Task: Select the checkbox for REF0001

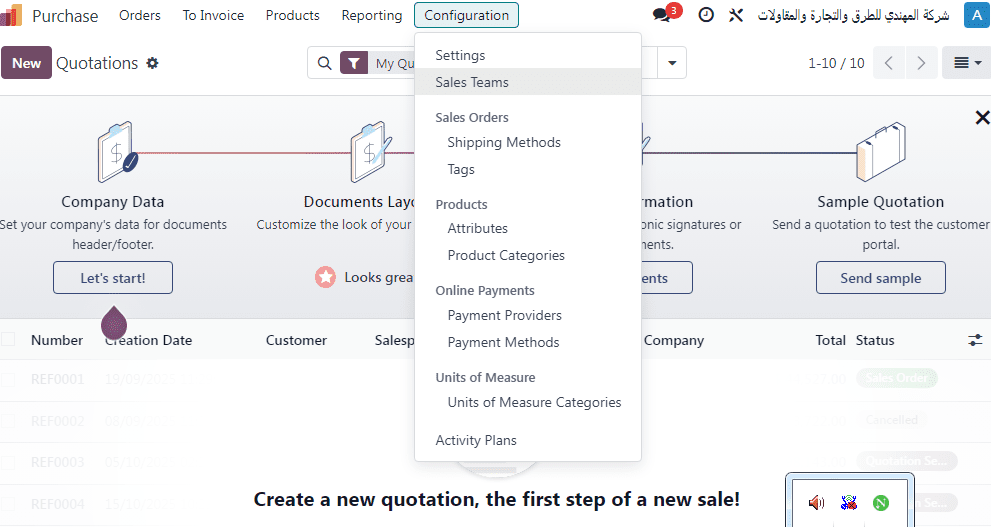Action: pos(8,379)
